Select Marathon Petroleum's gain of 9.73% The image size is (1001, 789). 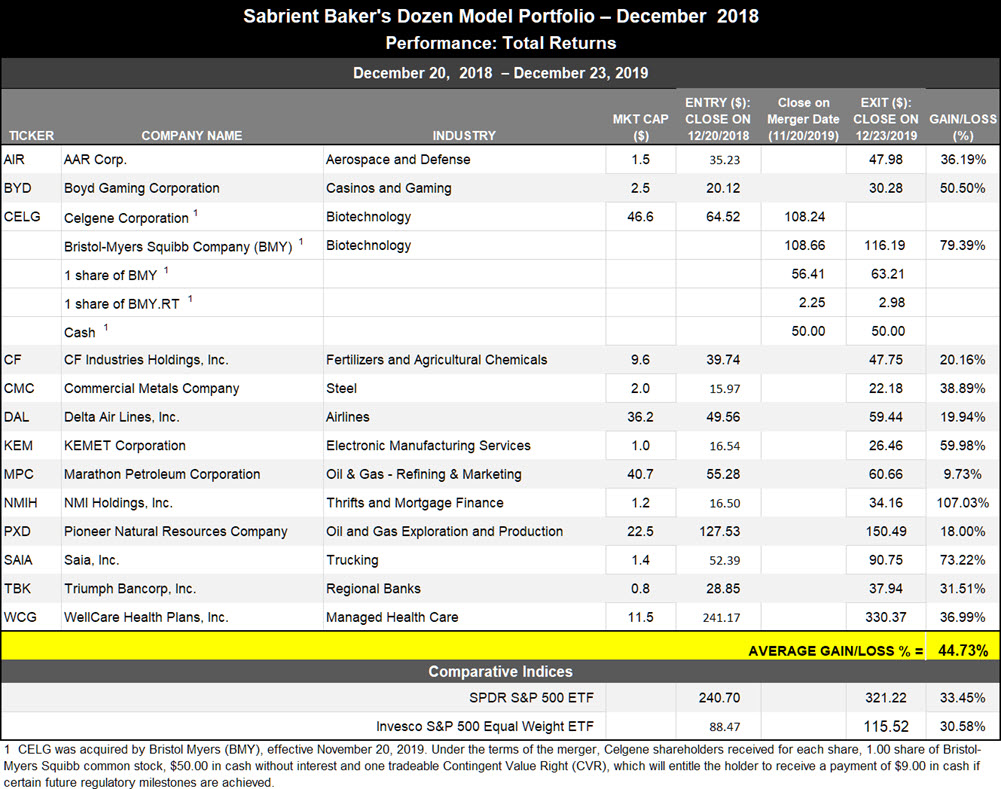pos(963,474)
